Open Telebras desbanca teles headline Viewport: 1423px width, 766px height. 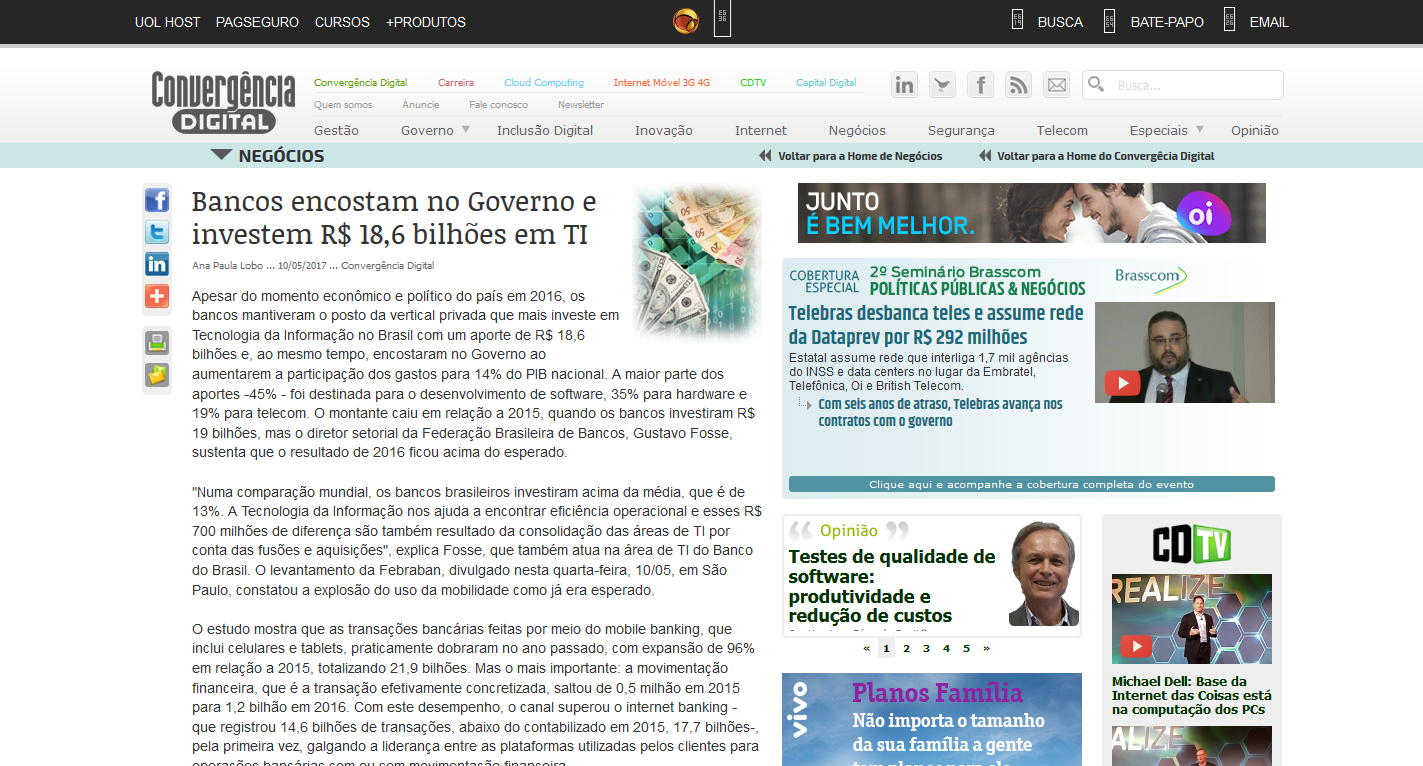click(936, 325)
